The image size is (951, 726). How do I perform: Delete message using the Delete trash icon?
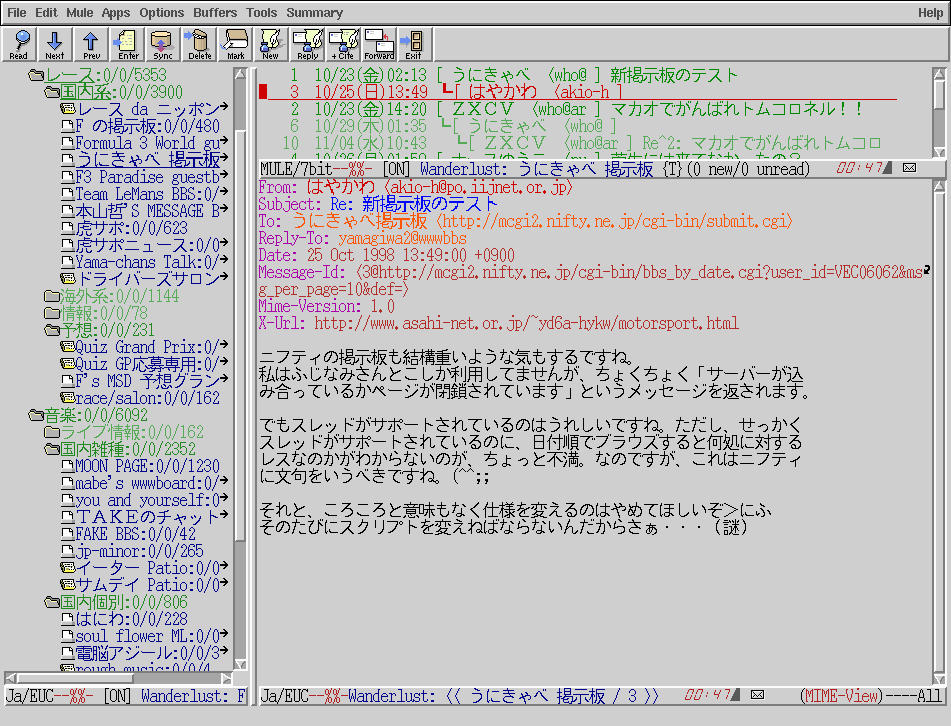point(199,44)
